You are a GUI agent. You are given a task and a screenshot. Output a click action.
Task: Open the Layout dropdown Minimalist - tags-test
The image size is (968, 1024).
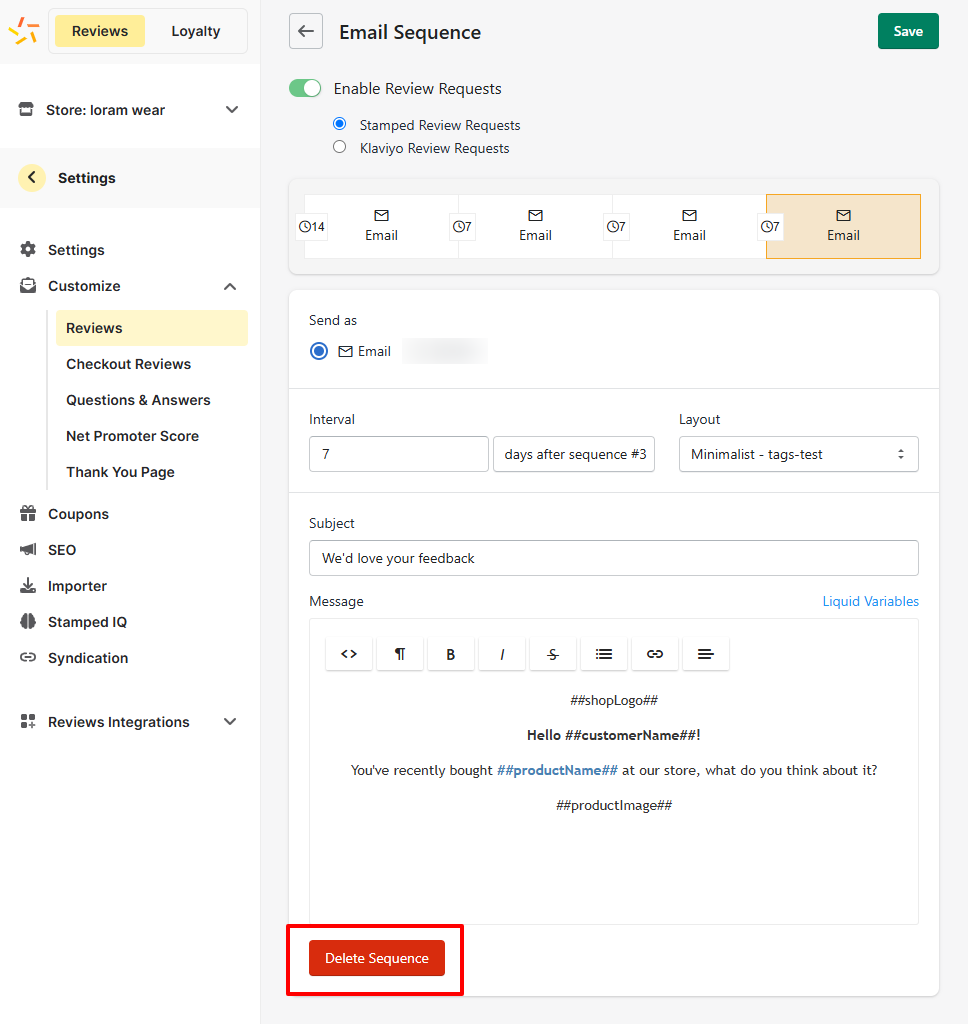tap(798, 454)
